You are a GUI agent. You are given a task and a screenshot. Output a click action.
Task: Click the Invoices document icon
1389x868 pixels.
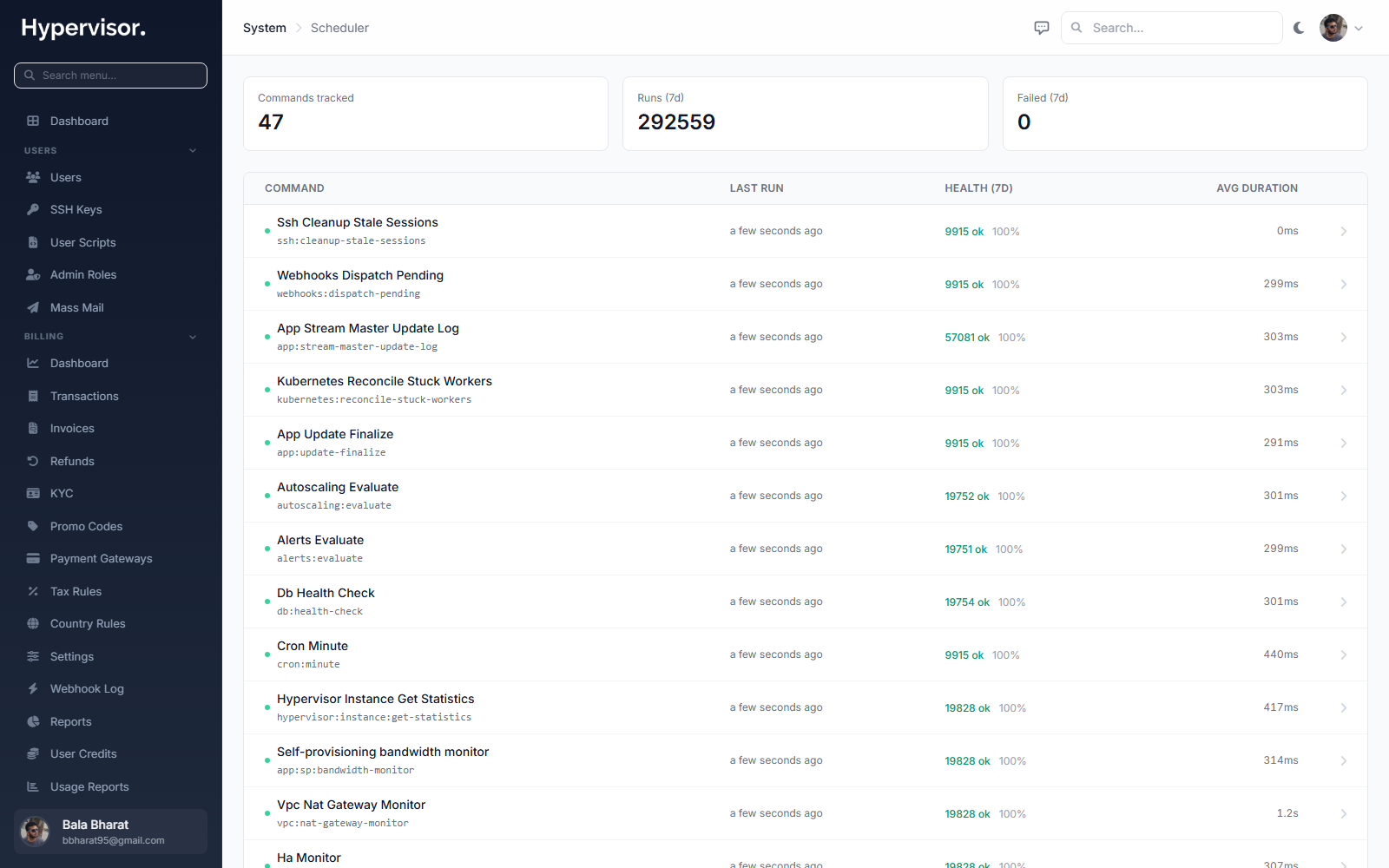coord(33,428)
